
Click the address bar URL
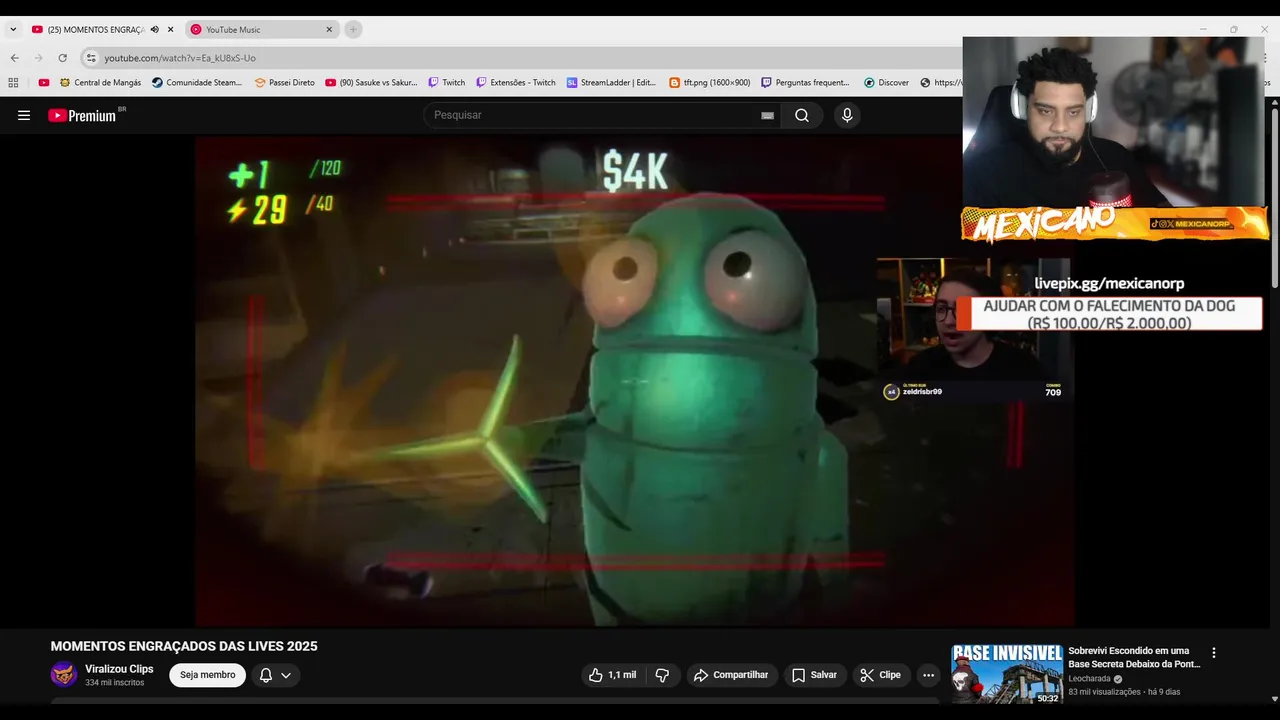(180, 58)
